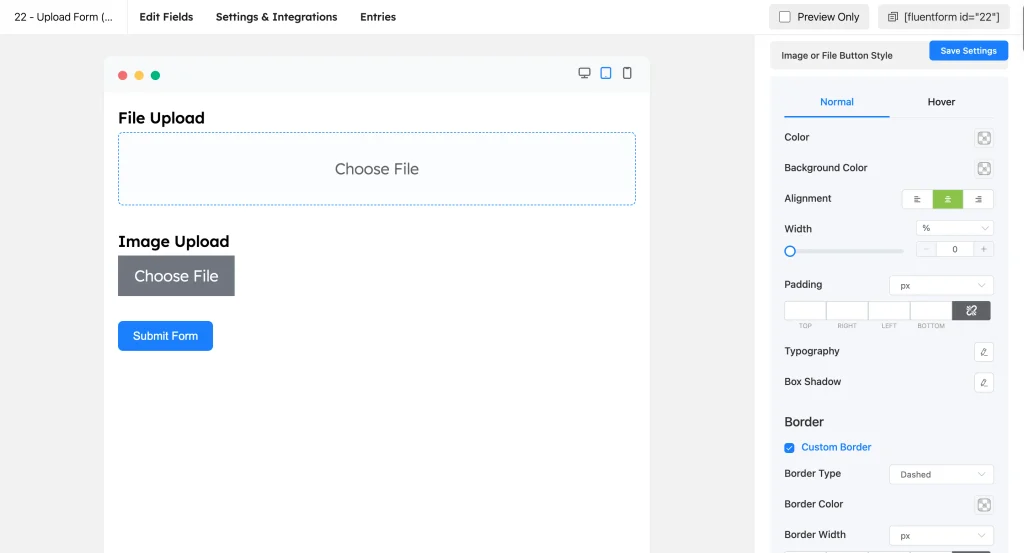Uncheck the Custom Border checkbox
The width and height of the screenshot is (1024, 553).
pos(789,448)
